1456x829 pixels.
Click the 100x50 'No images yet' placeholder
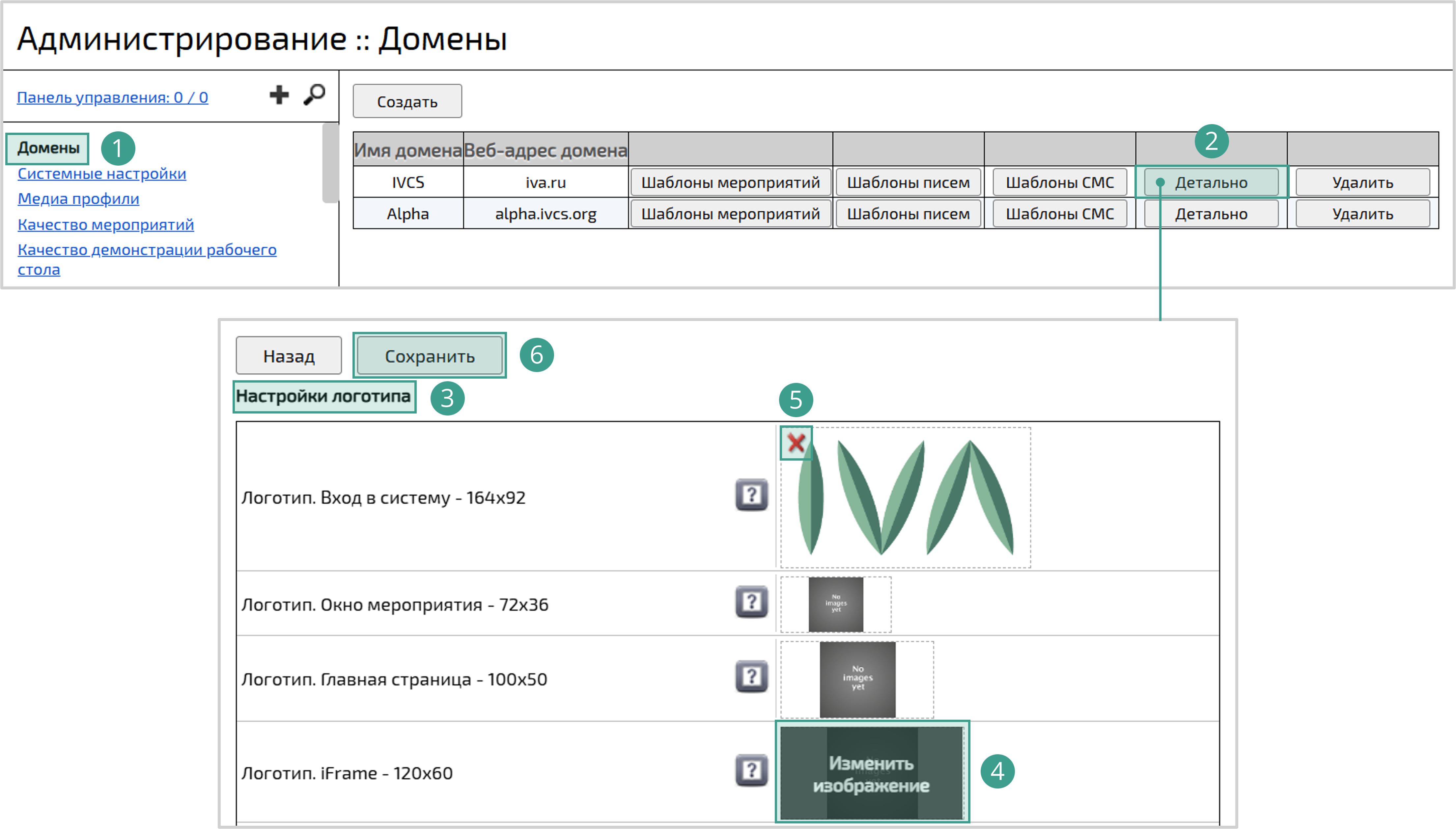tap(857, 679)
